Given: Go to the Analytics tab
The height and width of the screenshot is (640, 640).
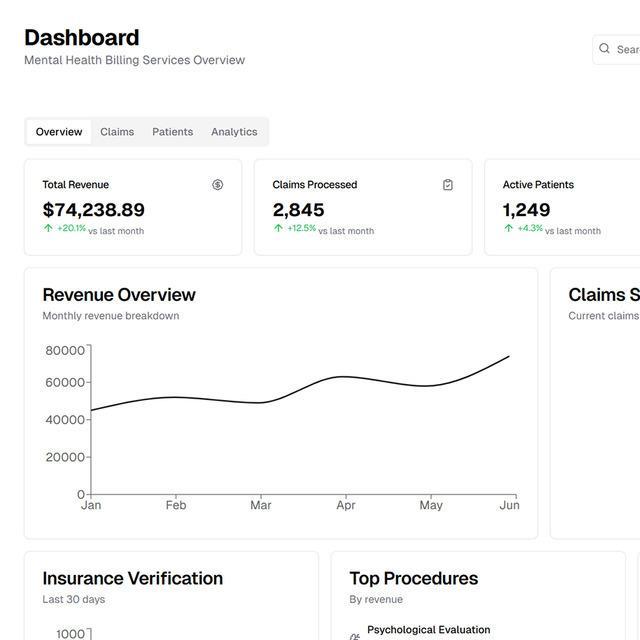Looking at the screenshot, I should point(234,132).
